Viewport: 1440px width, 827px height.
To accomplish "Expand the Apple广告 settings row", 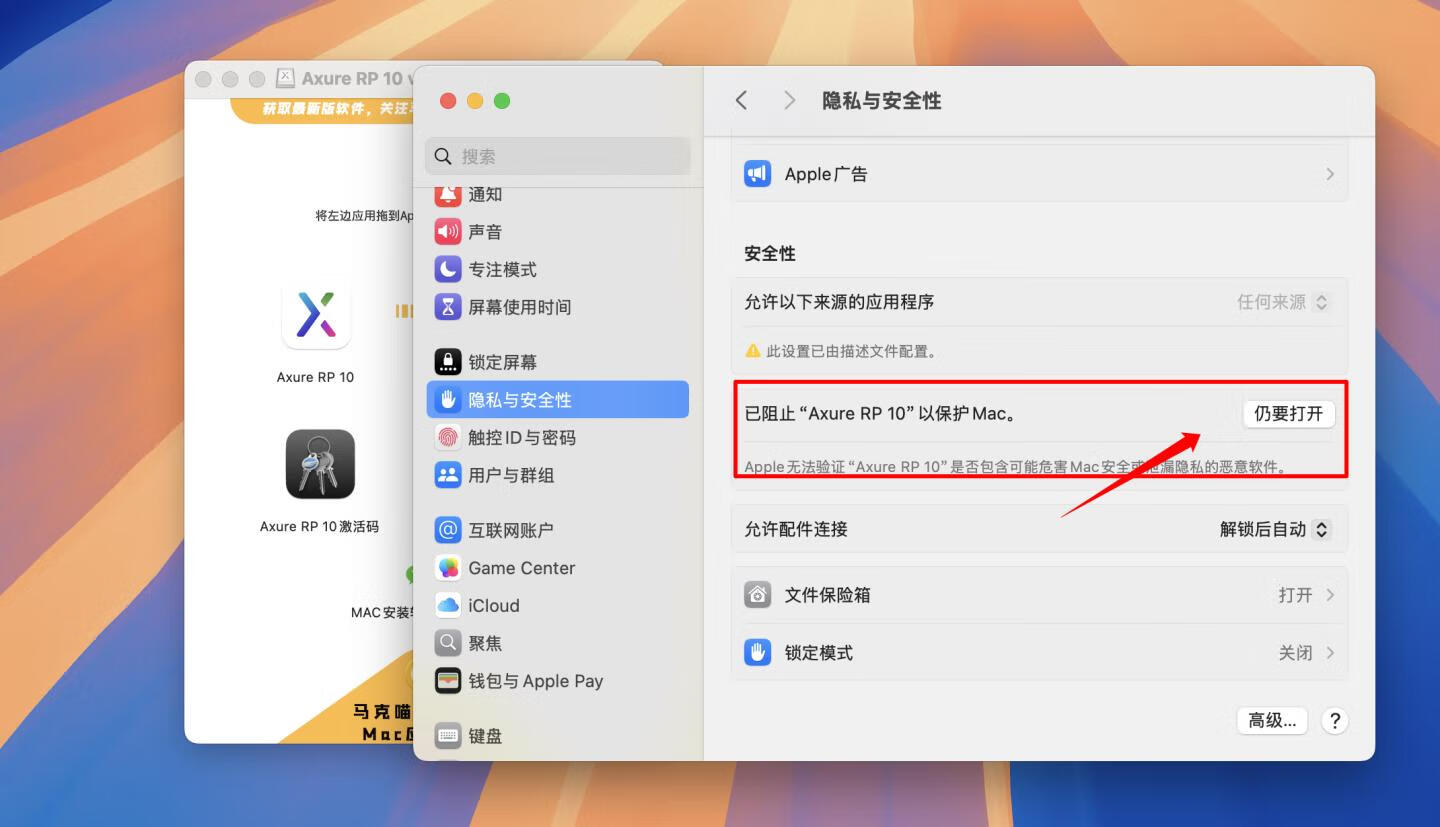I will tap(1330, 173).
